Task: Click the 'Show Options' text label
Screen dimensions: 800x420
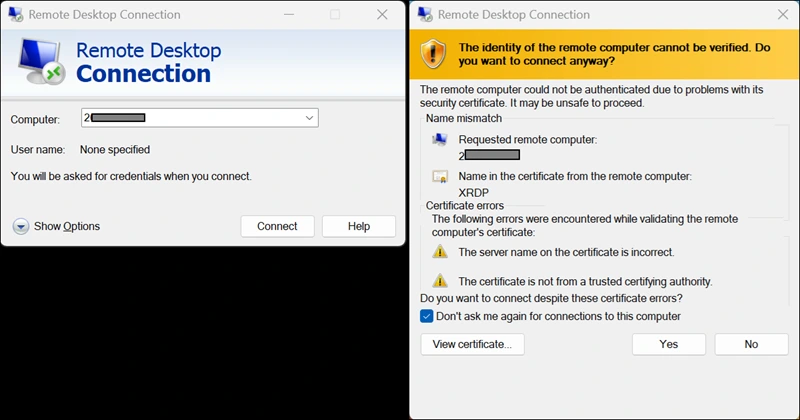Action: coord(67,226)
